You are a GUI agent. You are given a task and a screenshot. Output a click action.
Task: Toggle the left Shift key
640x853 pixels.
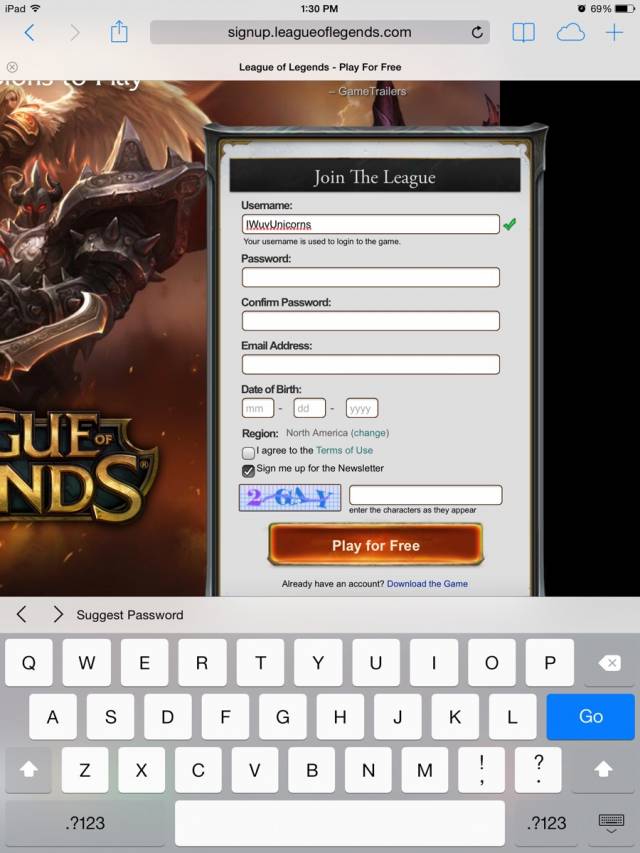(x=28, y=769)
